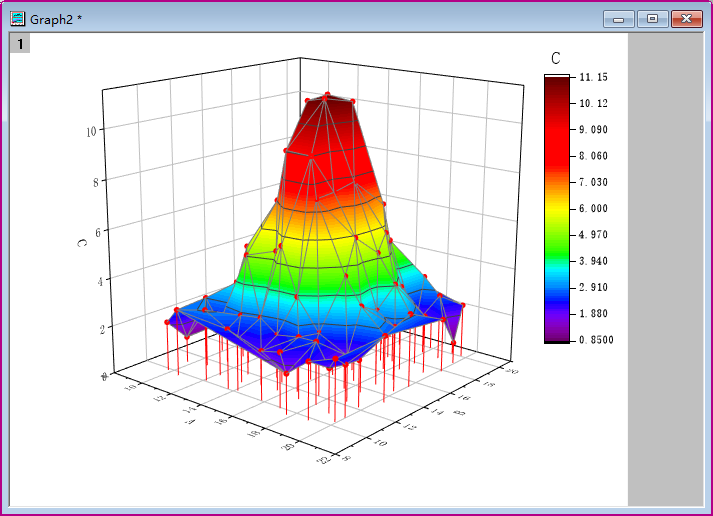
Task: Select the 6.000 color scale label
Action: coord(593,208)
